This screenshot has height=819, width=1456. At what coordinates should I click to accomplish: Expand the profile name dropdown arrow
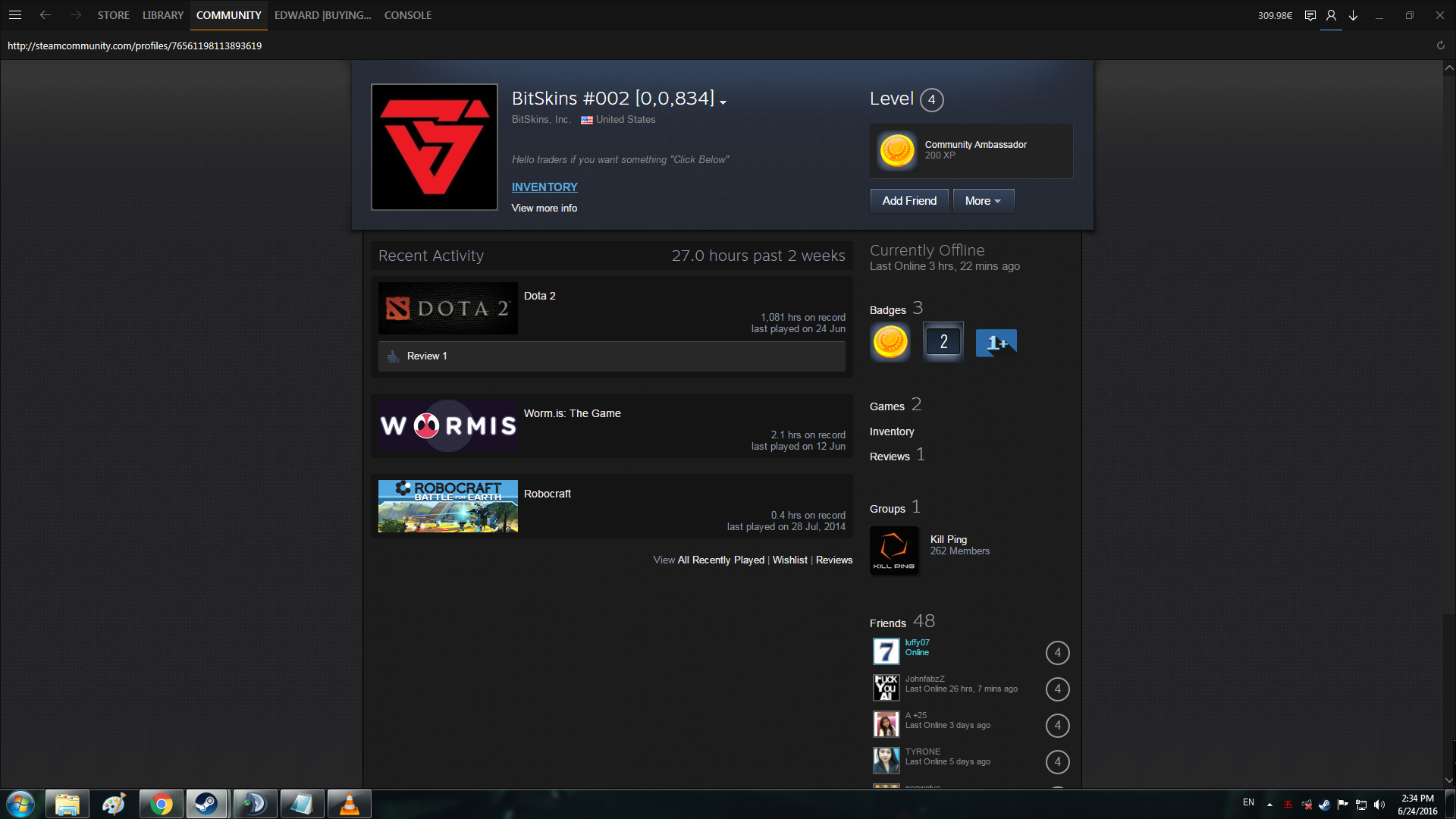[x=723, y=102]
